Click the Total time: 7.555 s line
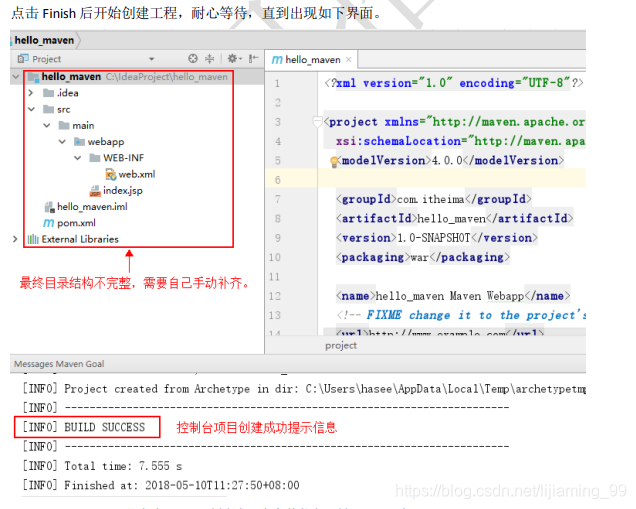This screenshot has width=636, height=509. [x=102, y=466]
